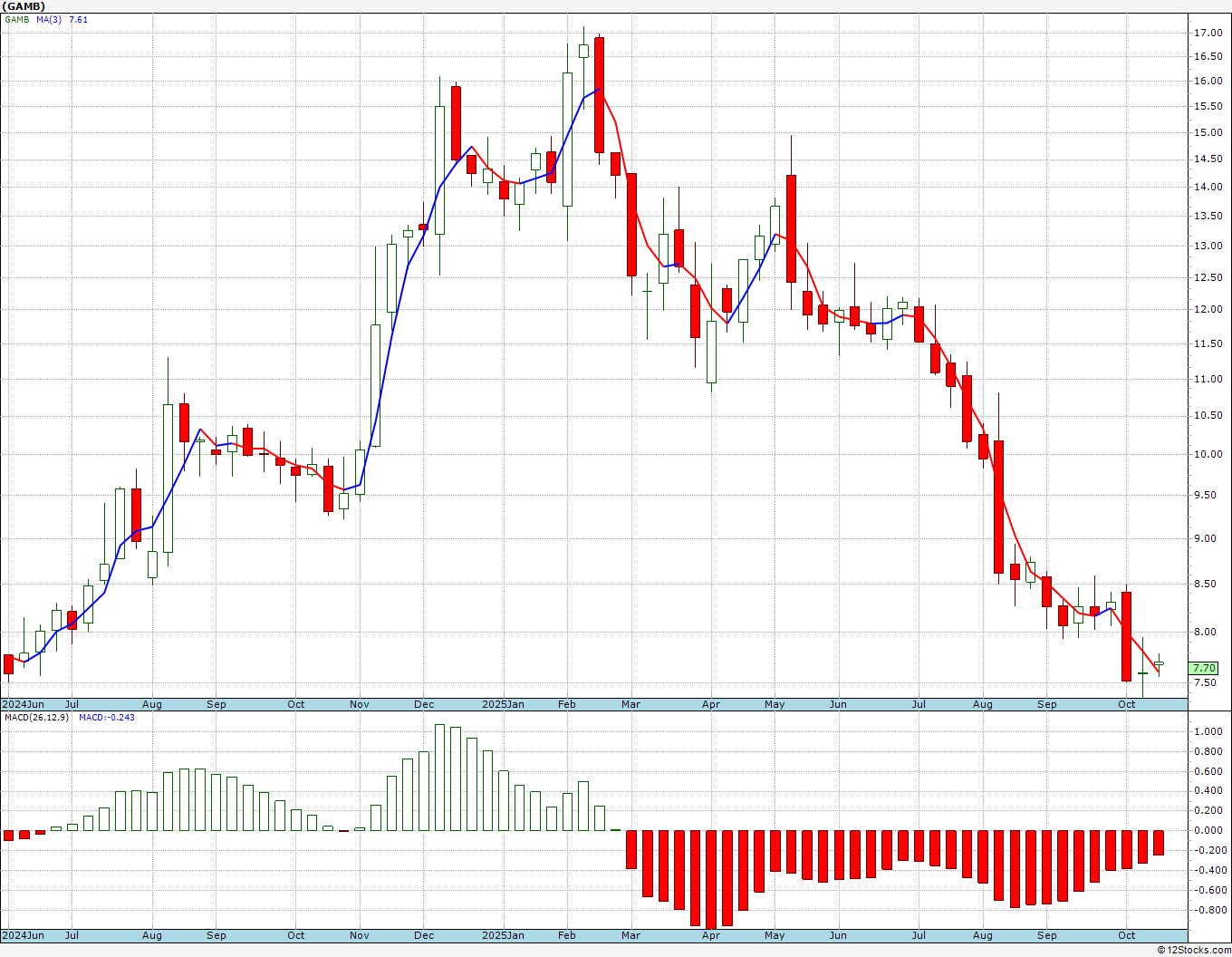Viewport: 1232px width, 957px height.
Task: Click the 10.00 price axis label
Action: 1208,454
